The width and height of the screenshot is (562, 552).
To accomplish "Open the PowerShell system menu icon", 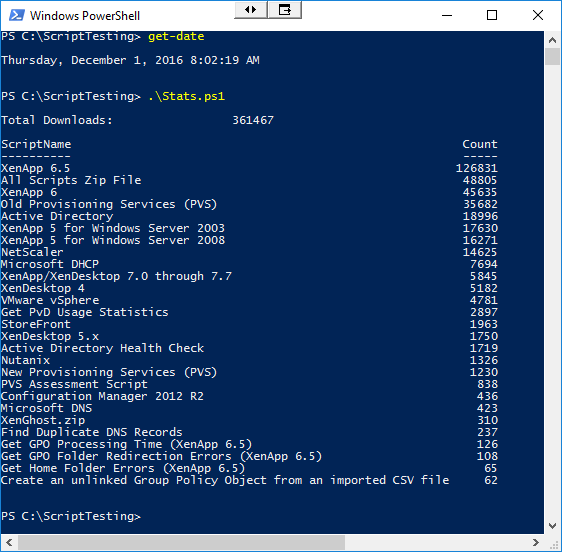I will point(16,15).
